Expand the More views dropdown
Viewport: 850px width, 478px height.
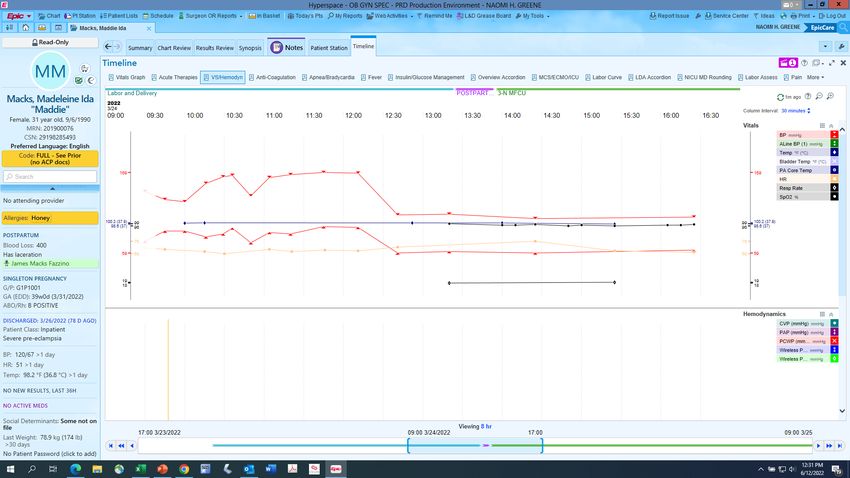coord(815,77)
